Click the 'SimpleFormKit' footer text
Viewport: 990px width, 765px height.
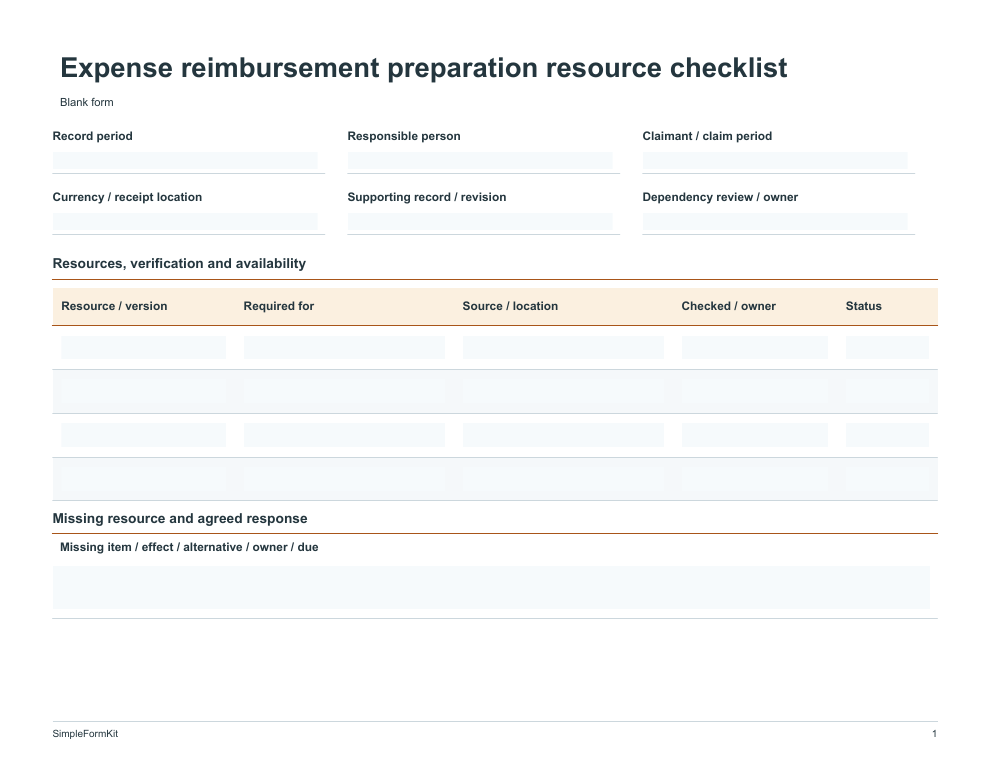pyautogui.click(x=85, y=733)
